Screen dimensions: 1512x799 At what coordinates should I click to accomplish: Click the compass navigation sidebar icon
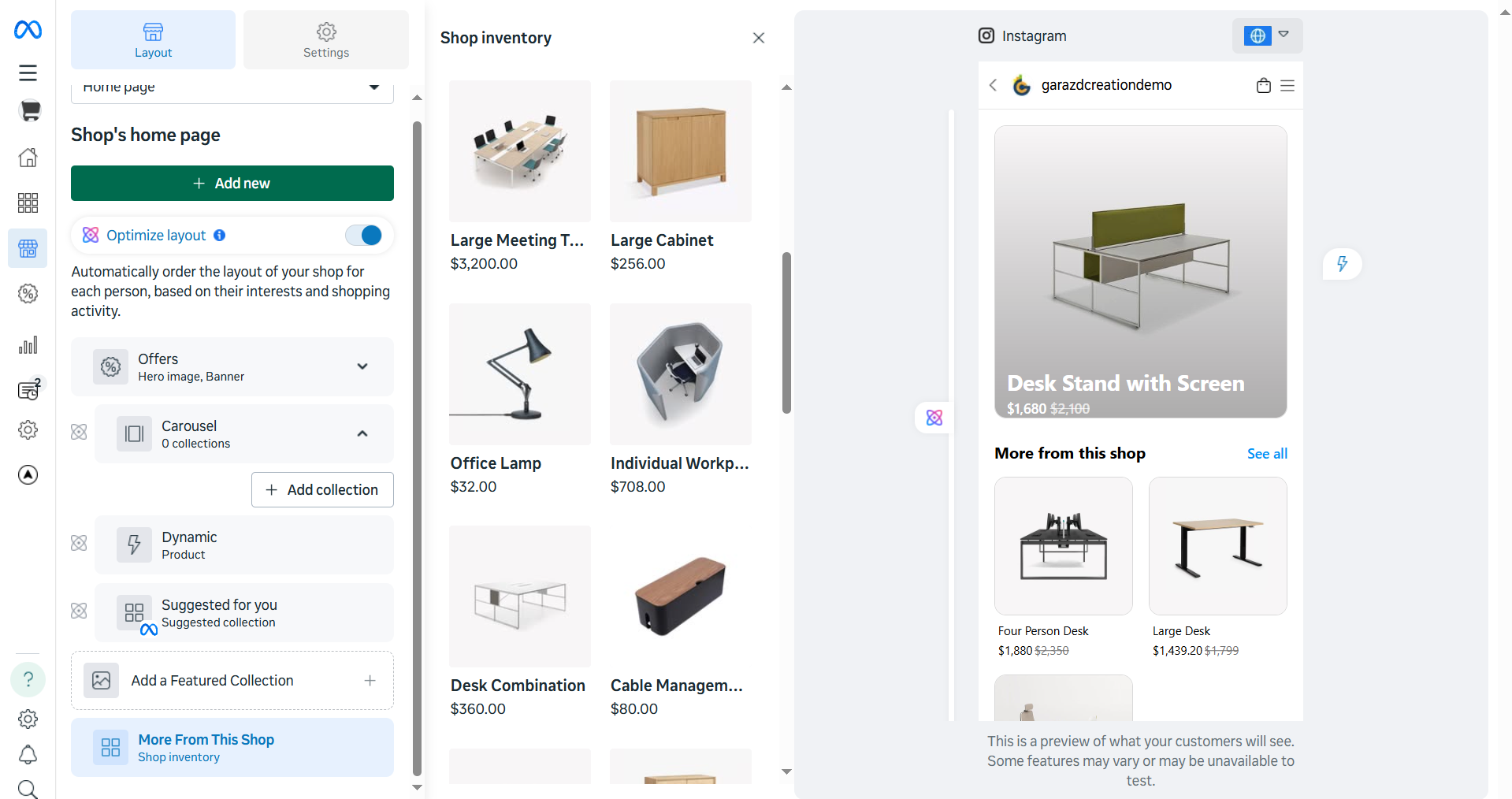tap(28, 474)
